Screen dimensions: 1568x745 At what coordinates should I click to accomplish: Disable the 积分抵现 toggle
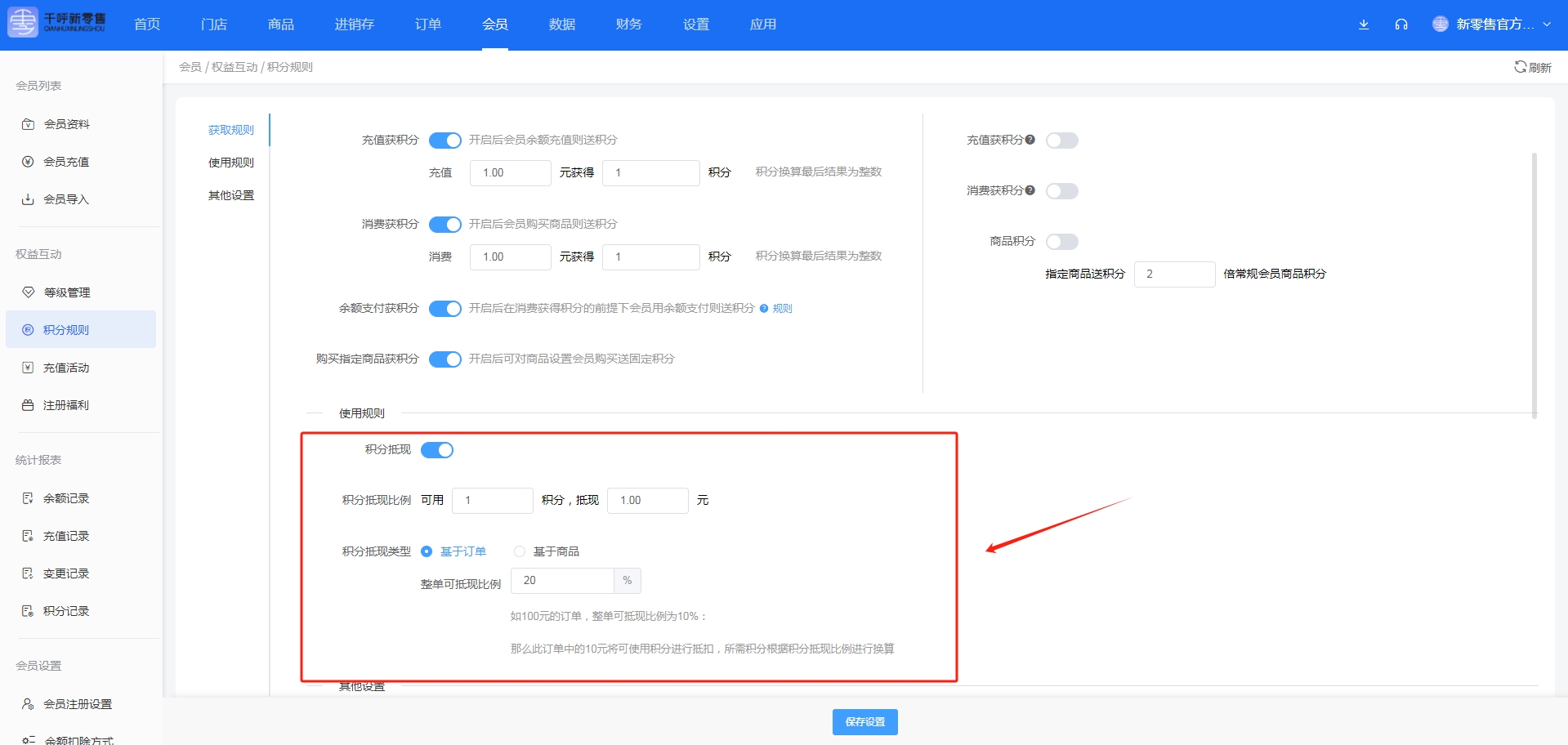[x=437, y=450]
